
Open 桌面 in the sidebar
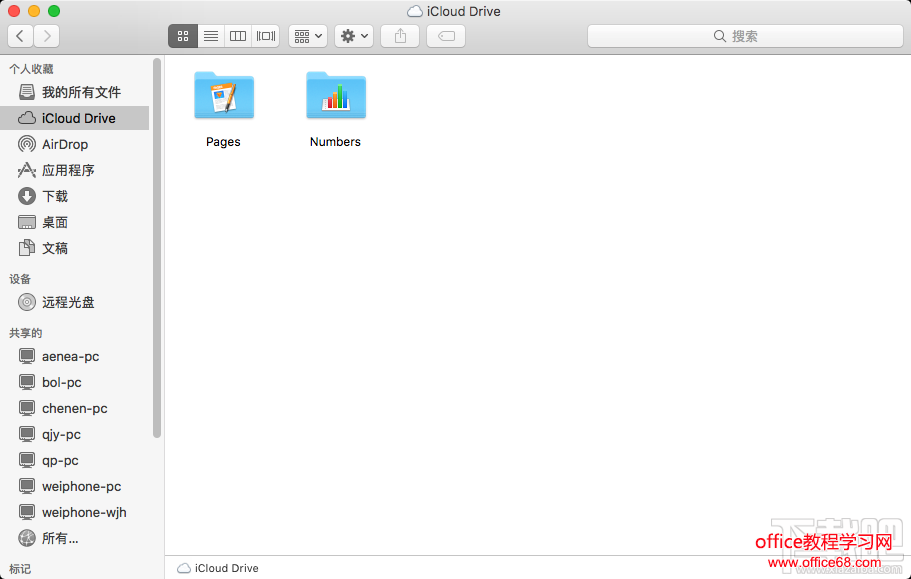click(x=74, y=222)
